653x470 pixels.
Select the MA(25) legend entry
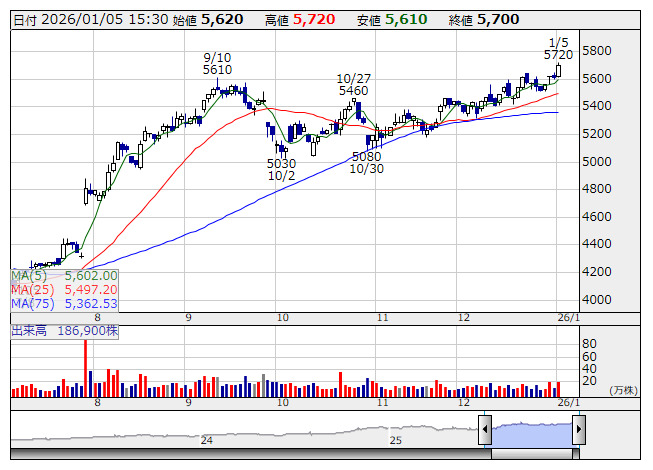64,290
